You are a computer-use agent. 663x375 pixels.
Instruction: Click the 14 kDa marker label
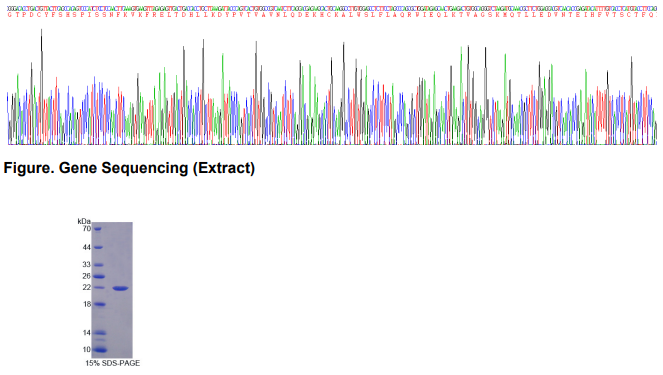coord(87,333)
